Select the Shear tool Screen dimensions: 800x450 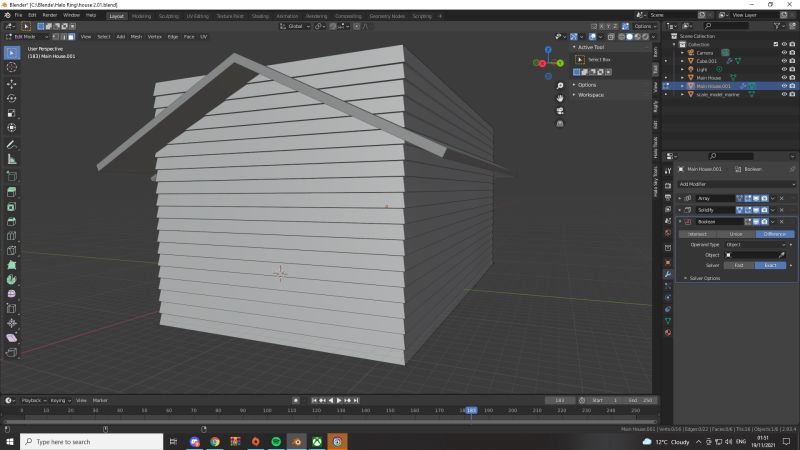click(12, 338)
